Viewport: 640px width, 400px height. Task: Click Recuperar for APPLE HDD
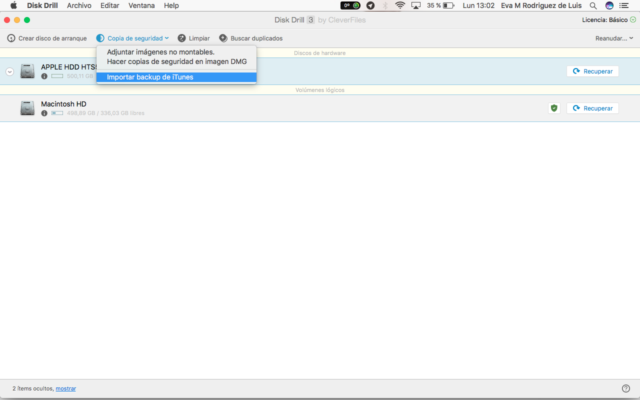pyautogui.click(x=593, y=71)
